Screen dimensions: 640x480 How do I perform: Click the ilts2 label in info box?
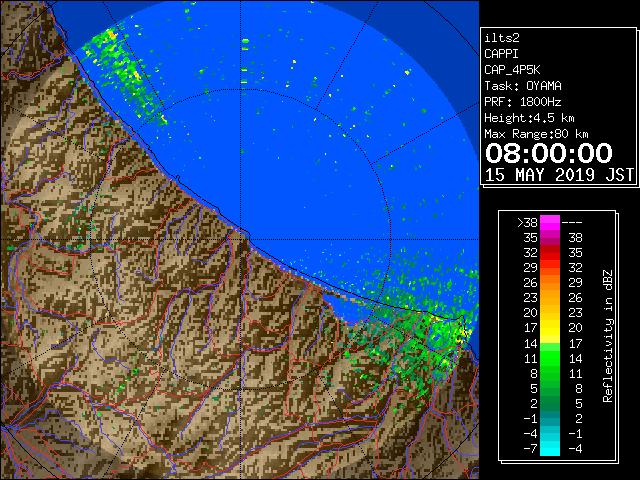[x=502, y=38]
